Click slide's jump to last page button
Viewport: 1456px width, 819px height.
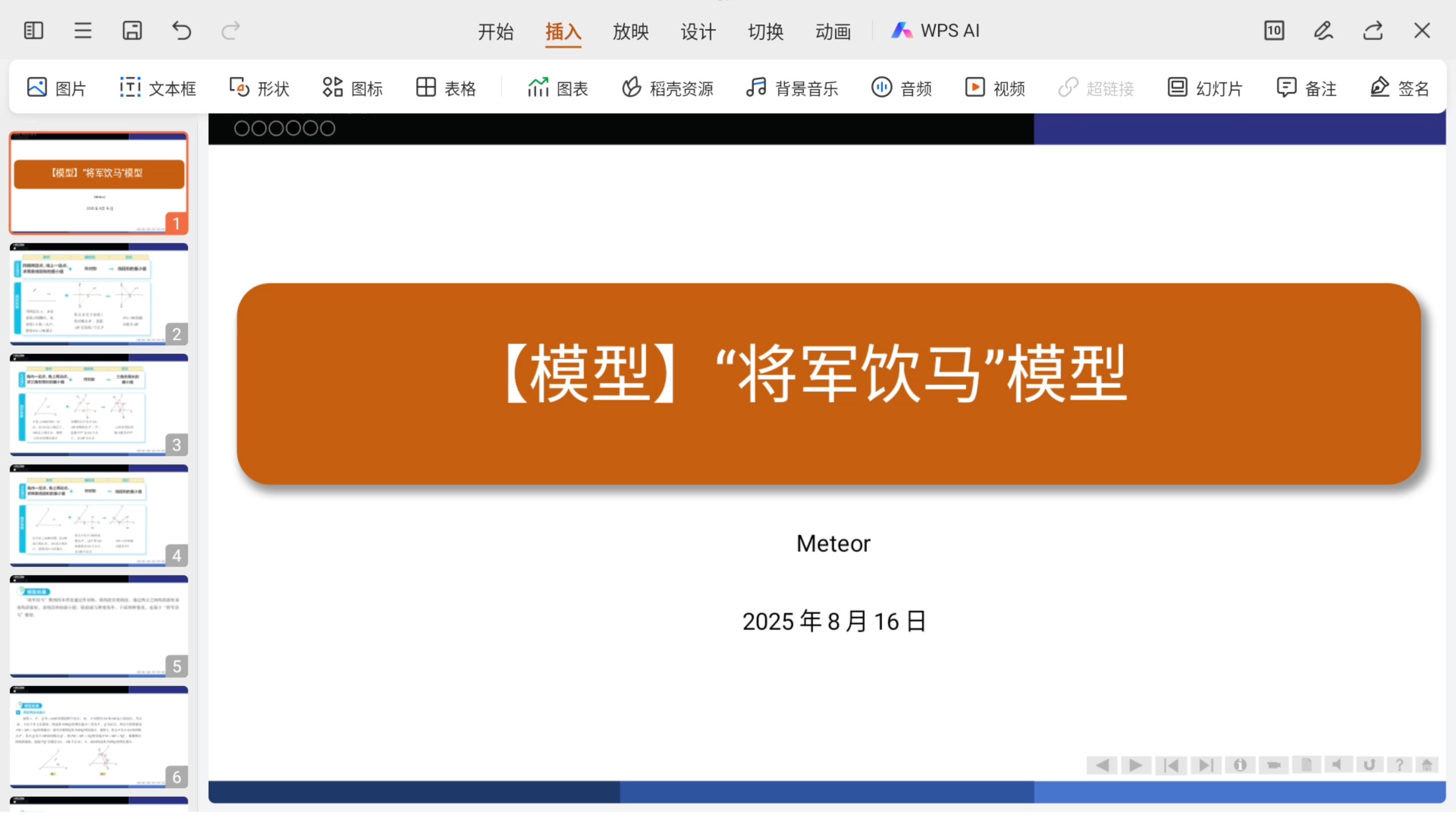click(x=1206, y=766)
